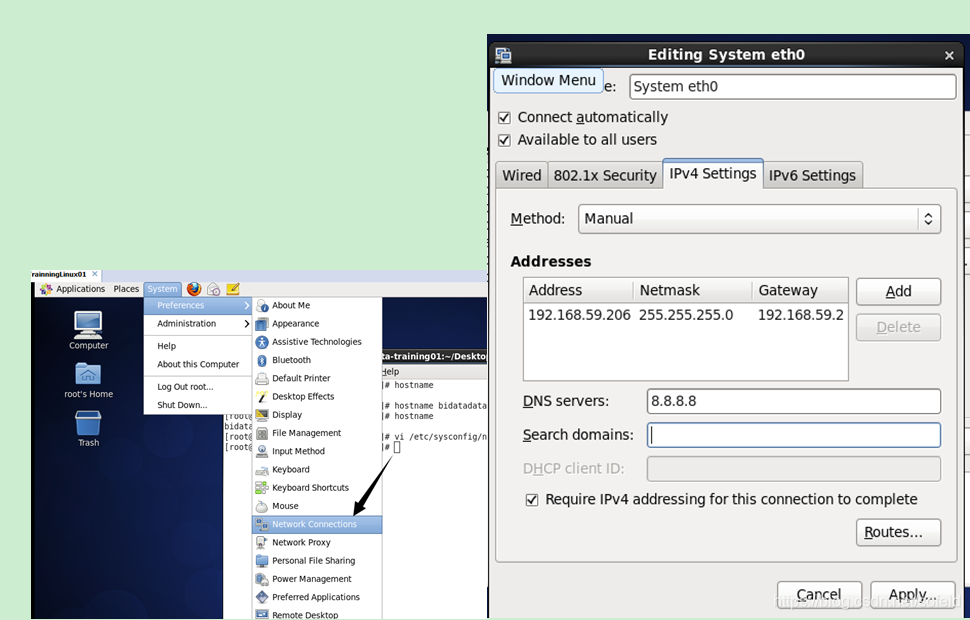The image size is (970, 620).
Task: Open the Routes... dialog
Action: (898, 533)
